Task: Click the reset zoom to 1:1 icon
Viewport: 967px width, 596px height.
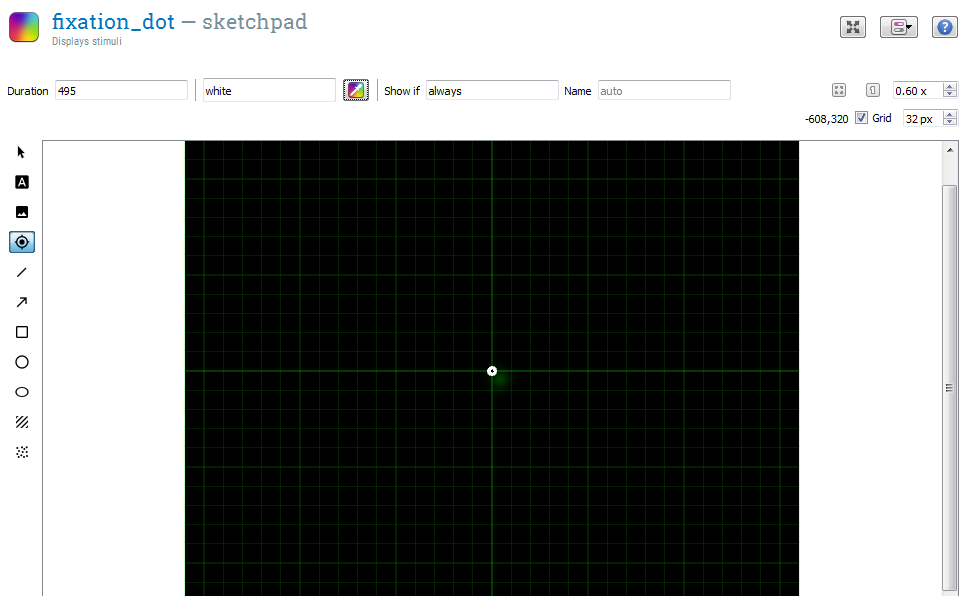Action: tap(873, 90)
